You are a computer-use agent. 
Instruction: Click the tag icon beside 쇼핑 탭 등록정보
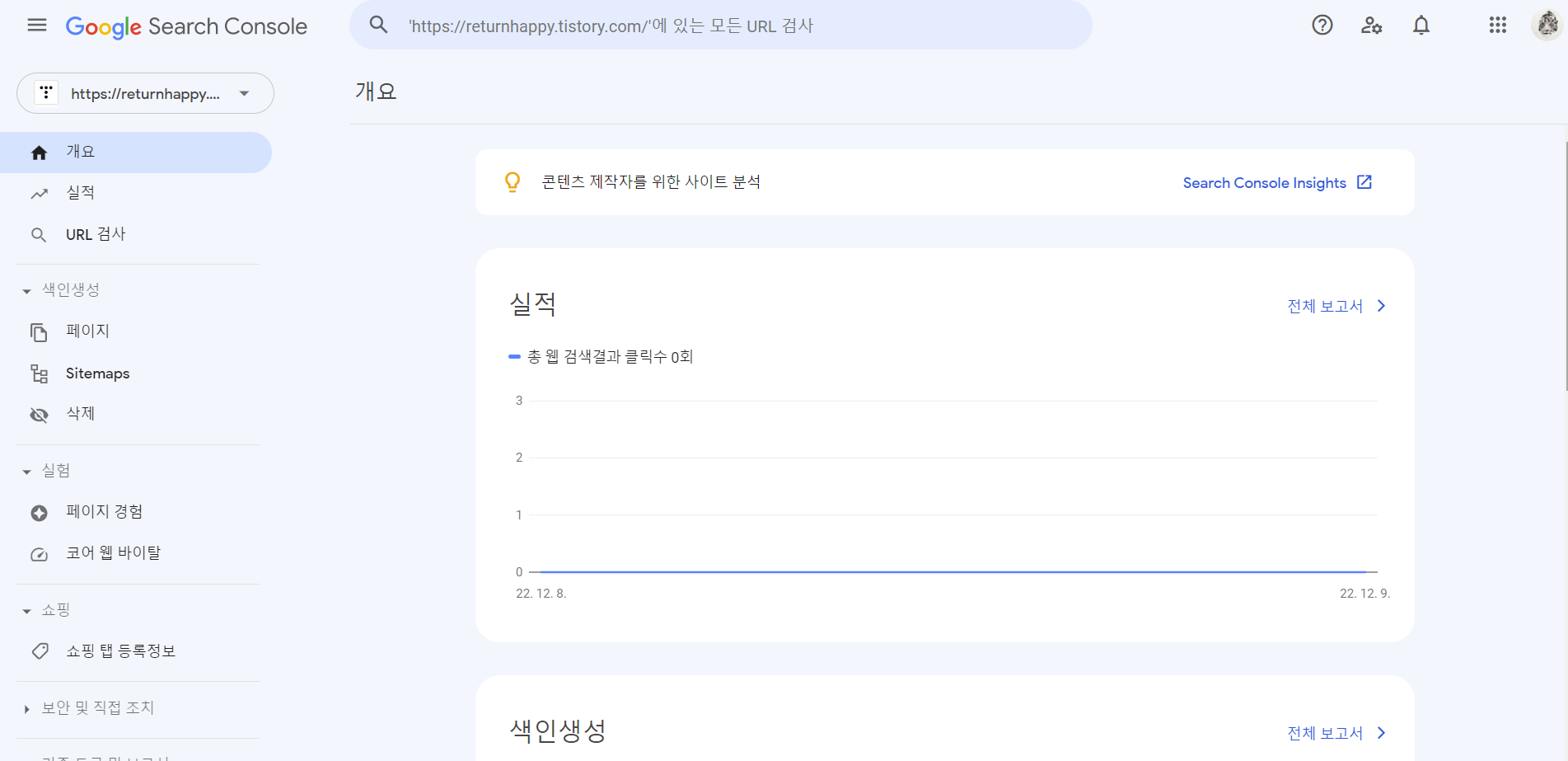click(x=40, y=651)
